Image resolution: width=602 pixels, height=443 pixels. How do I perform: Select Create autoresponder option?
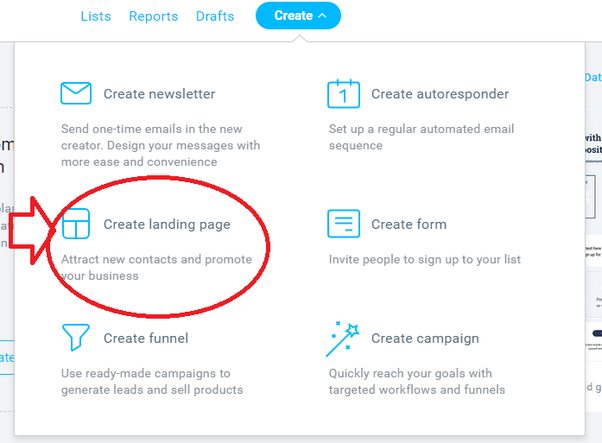point(440,94)
